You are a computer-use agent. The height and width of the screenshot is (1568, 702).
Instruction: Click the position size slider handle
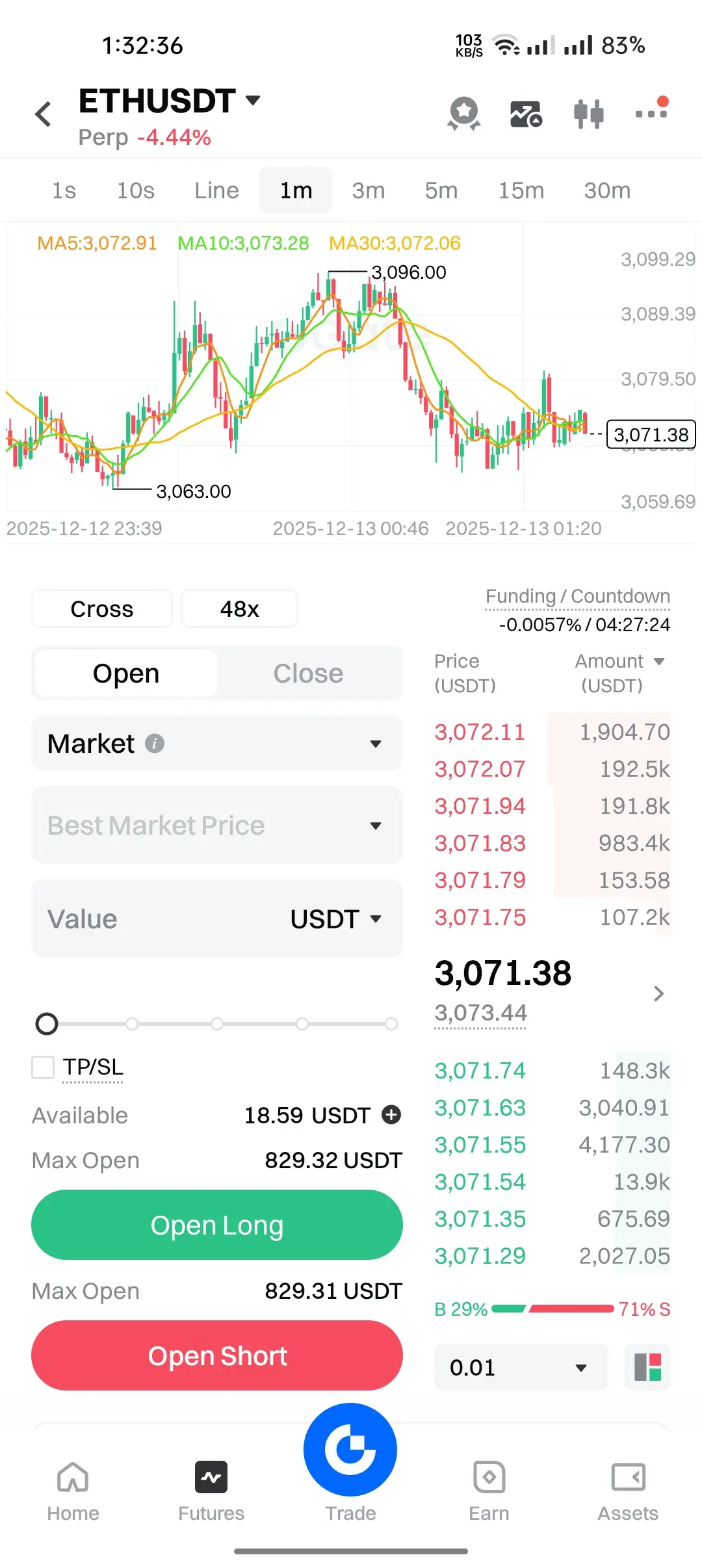coord(47,1024)
